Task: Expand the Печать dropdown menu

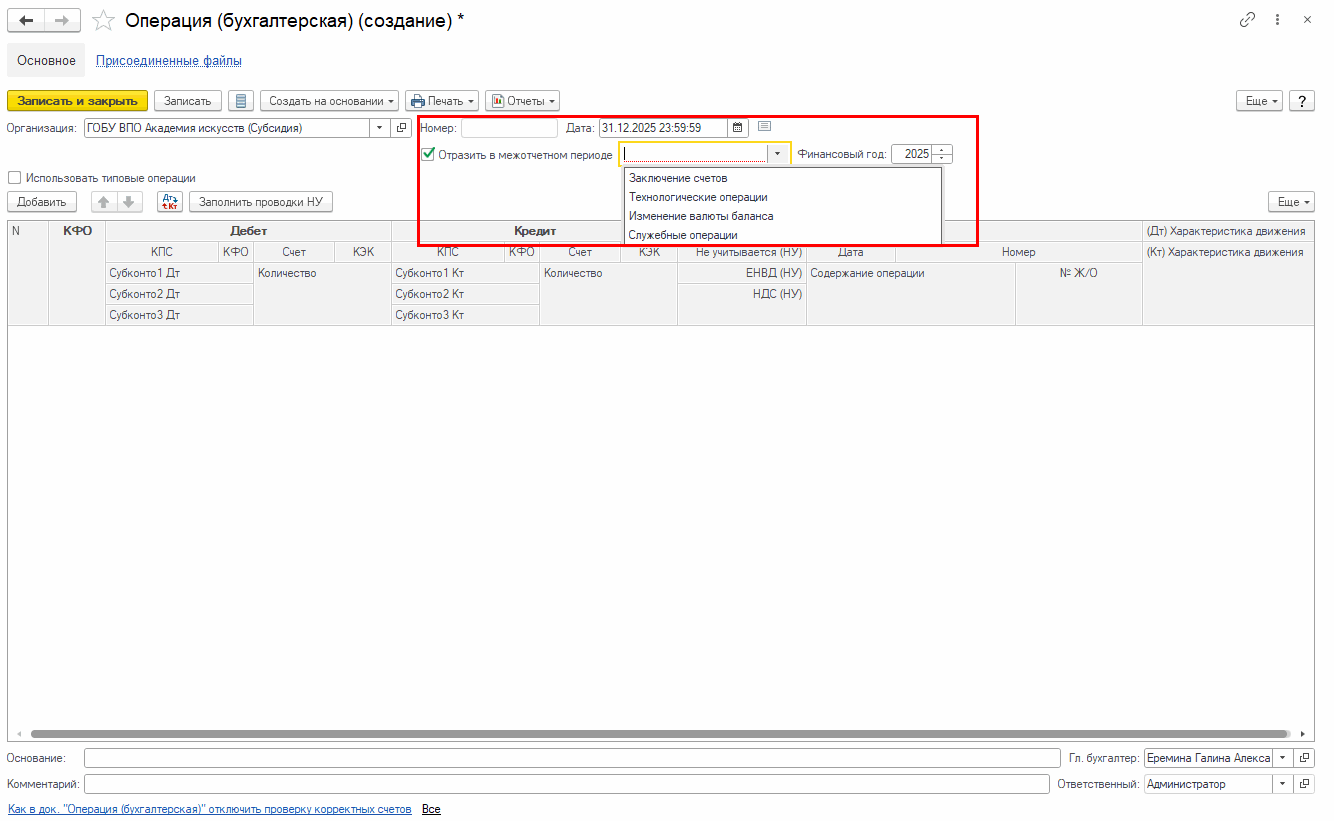Action: [441, 101]
